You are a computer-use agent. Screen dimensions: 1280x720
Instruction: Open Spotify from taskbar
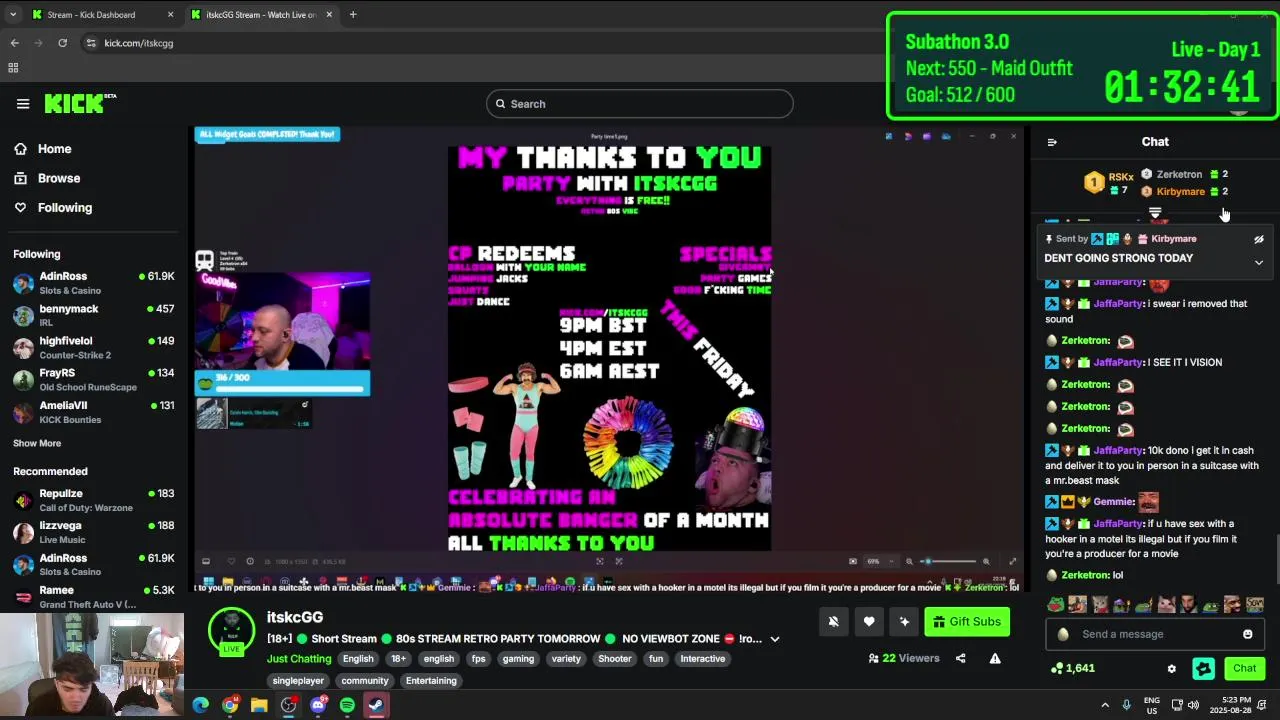pos(347,705)
